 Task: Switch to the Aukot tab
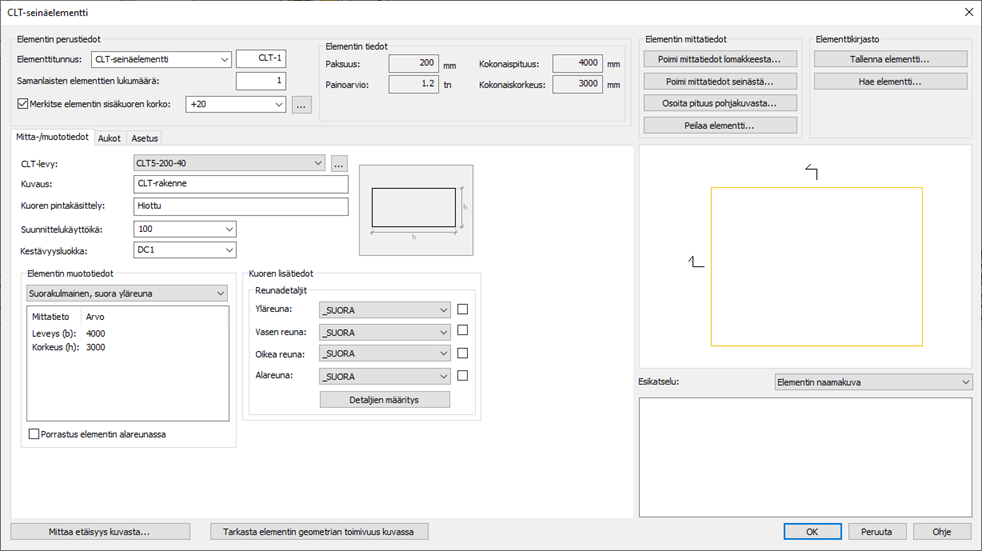(109, 138)
